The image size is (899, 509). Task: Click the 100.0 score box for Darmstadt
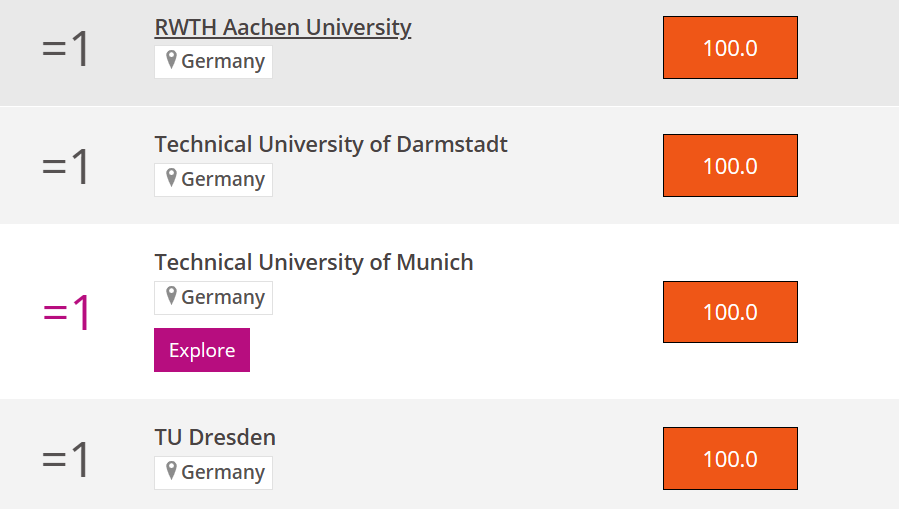(x=730, y=166)
